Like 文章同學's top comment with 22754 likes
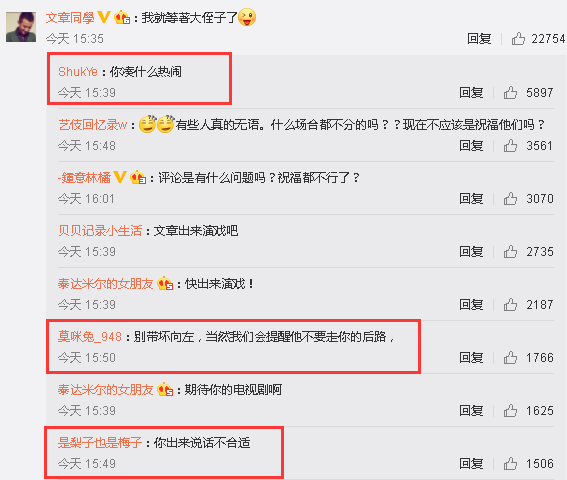Image resolution: width=567 pixels, height=480 pixels. pos(518,38)
